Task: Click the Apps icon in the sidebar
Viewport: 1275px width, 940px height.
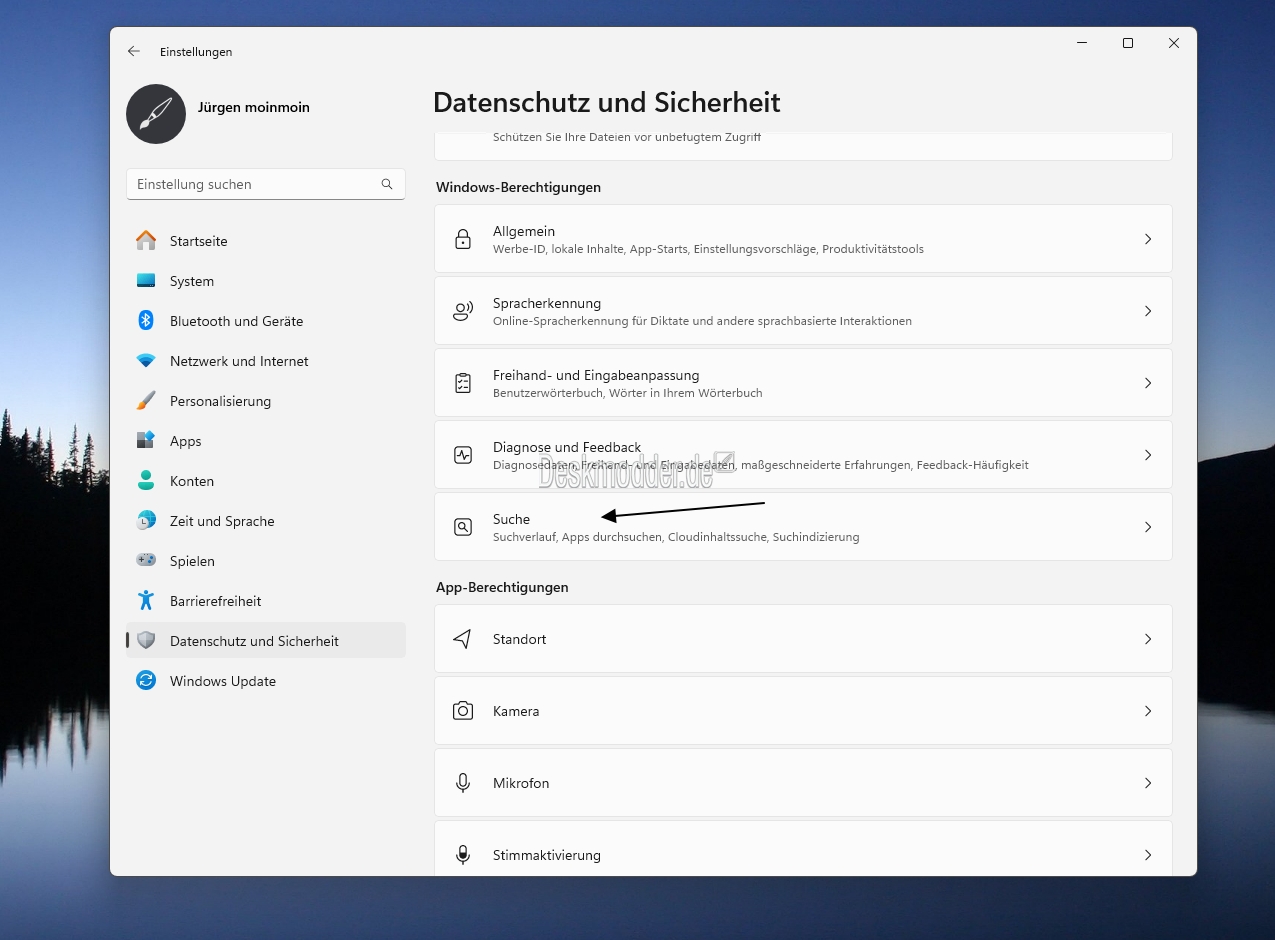Action: 146,441
